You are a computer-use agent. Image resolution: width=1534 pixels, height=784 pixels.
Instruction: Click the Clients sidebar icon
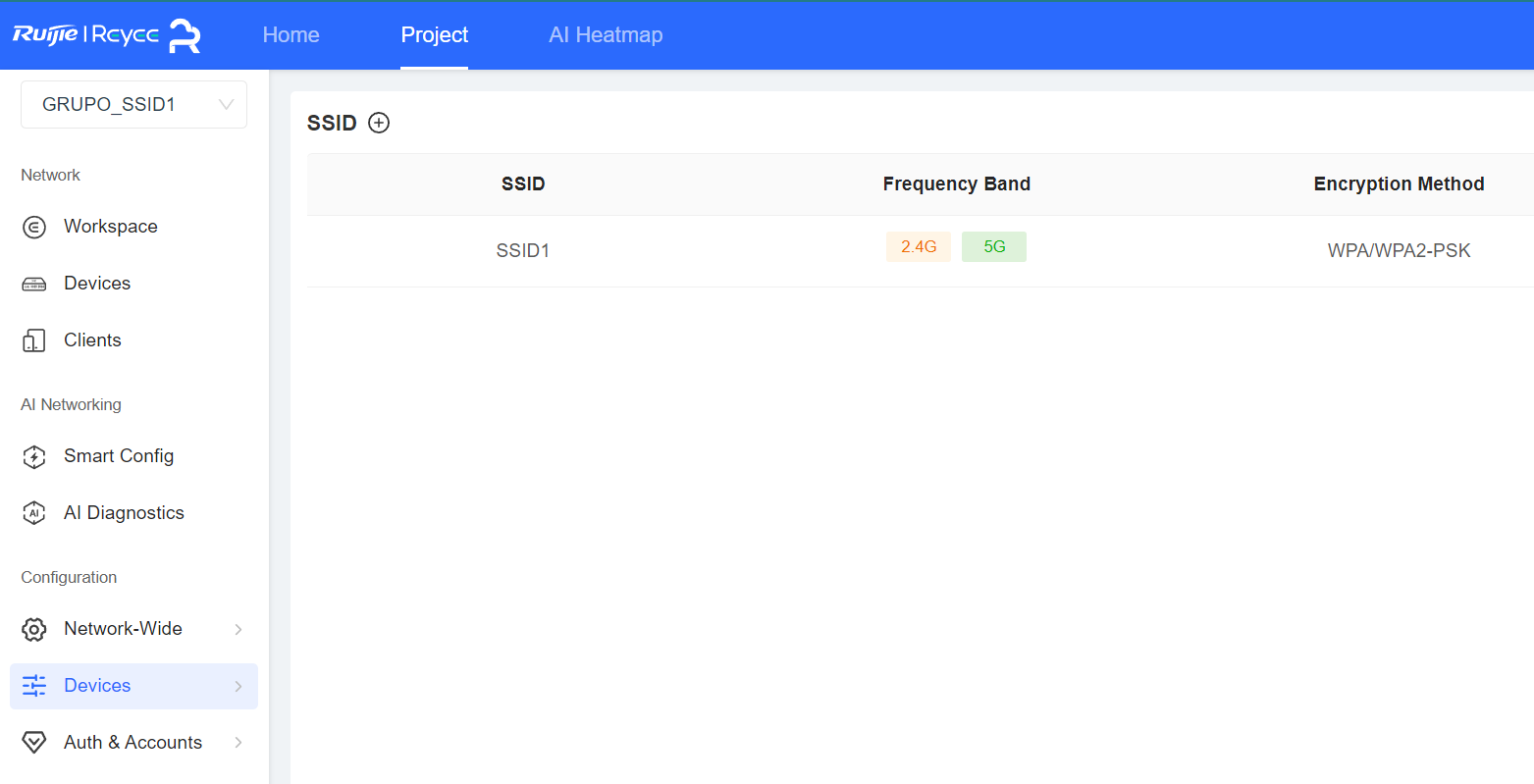[x=34, y=340]
